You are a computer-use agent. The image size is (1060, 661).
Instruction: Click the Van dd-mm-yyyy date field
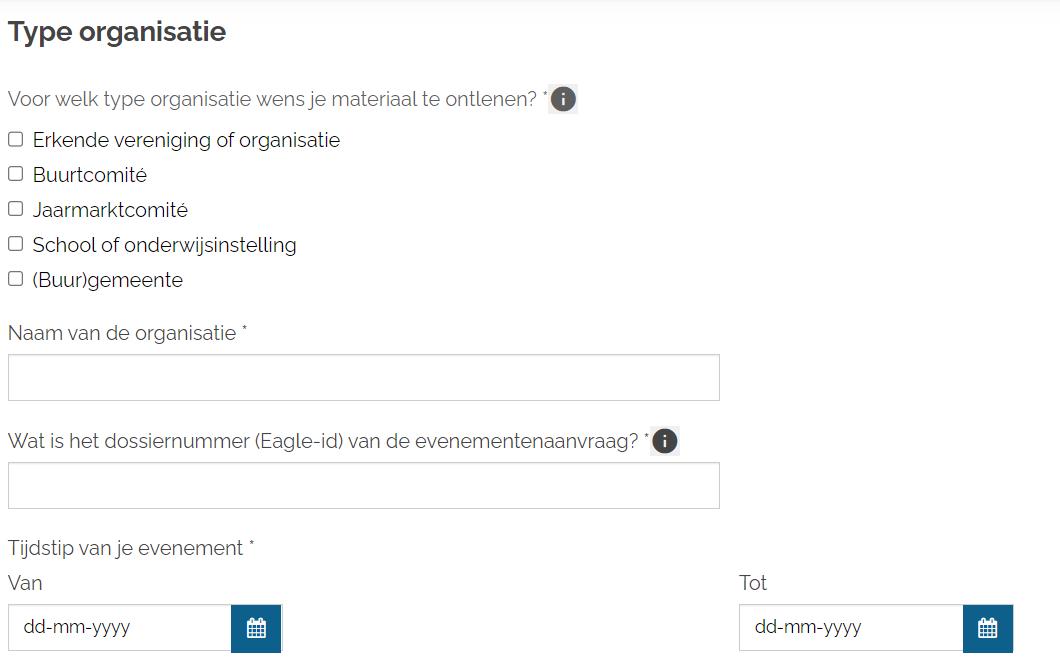pos(120,628)
